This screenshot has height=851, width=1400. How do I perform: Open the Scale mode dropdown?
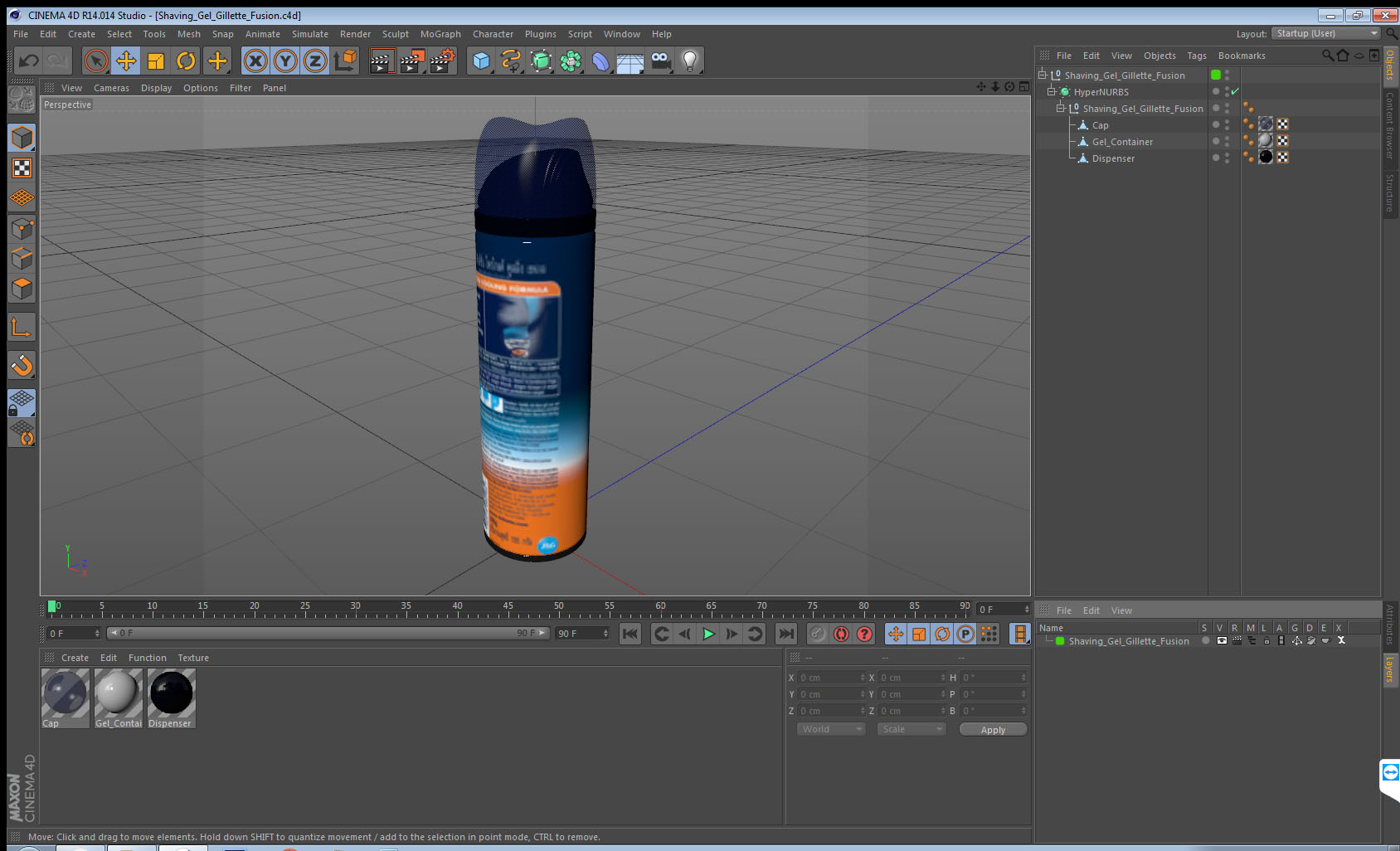(911, 729)
